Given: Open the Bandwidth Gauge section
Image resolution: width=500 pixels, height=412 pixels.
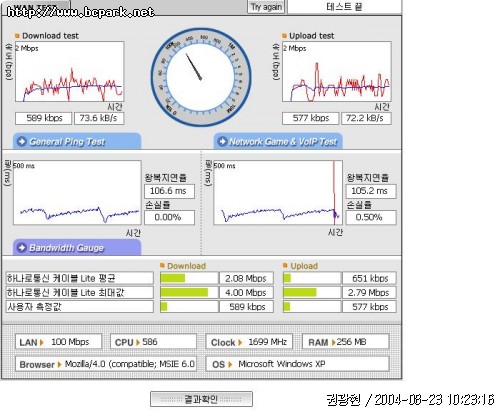Looking at the screenshot, I should click(77, 248).
